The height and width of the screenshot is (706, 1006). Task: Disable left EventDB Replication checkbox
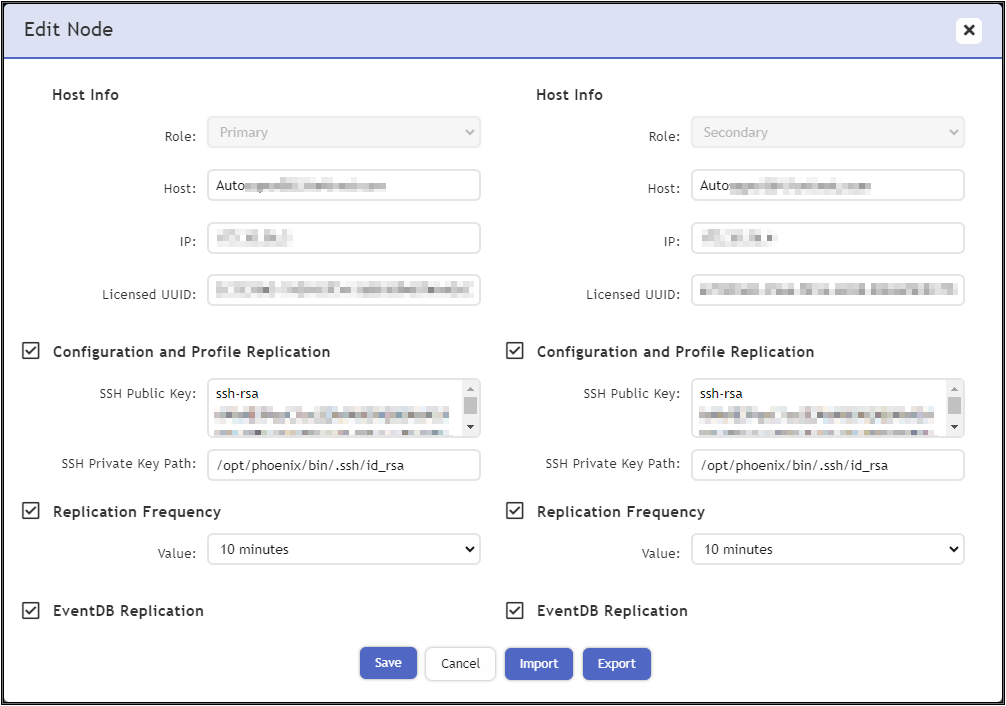click(x=31, y=610)
